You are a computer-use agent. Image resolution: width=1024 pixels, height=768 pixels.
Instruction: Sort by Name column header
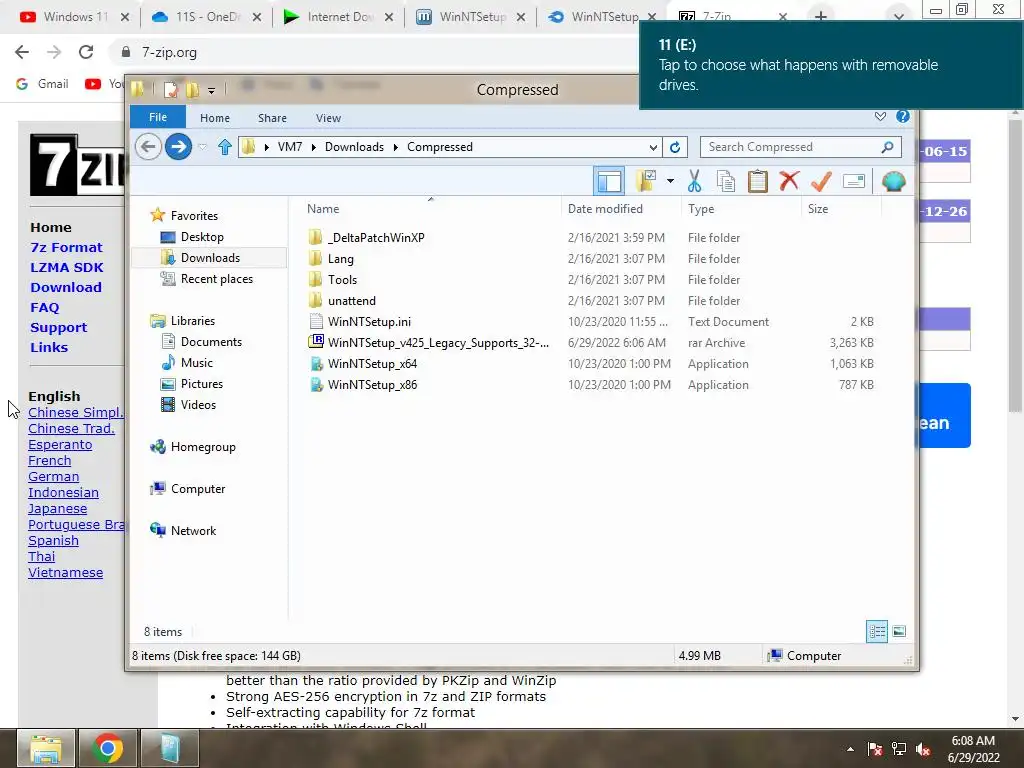point(323,208)
